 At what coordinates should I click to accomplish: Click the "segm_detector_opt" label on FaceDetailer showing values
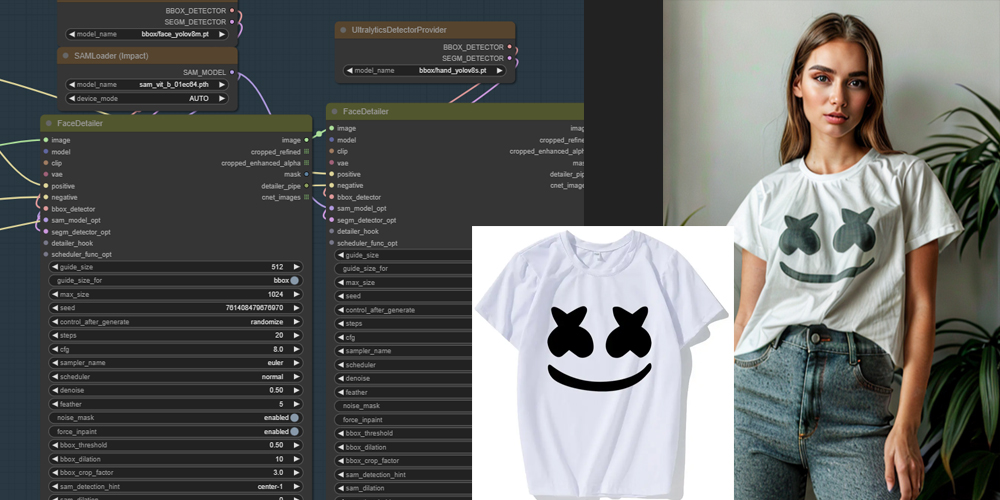[81, 232]
